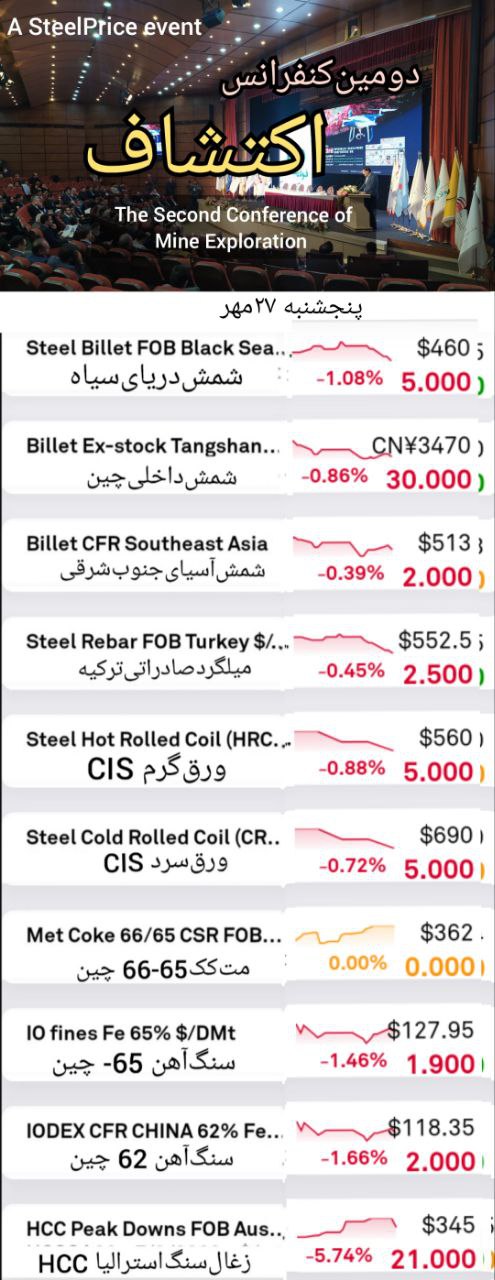Click the Cold Rolled Coil sparkline chart

[341, 836]
